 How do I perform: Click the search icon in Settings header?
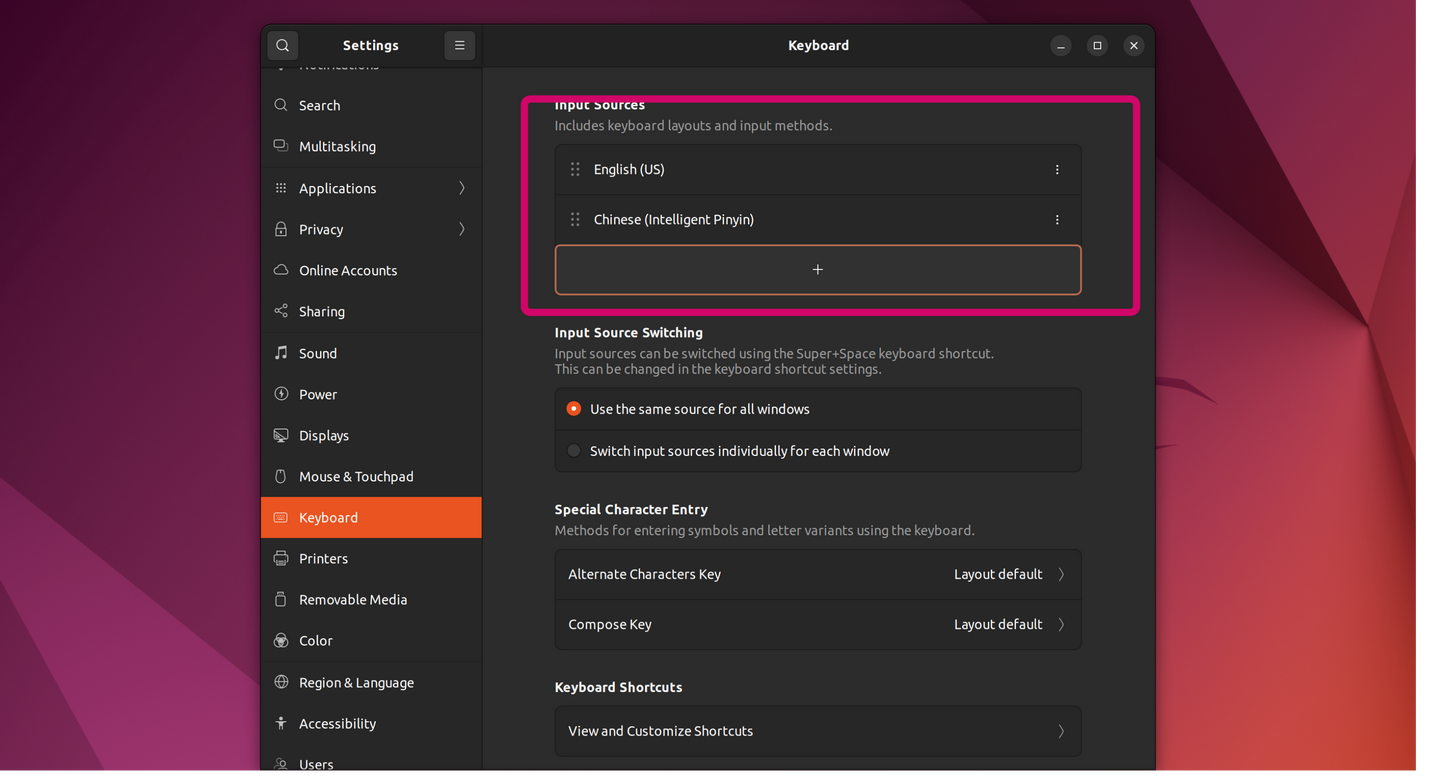tap(283, 45)
